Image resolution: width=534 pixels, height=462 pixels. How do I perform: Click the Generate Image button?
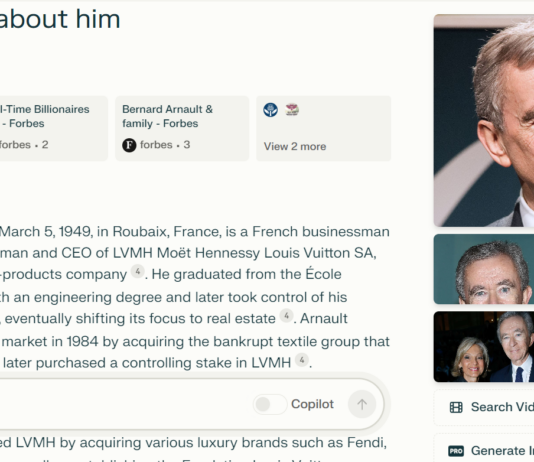pyautogui.click(x=484, y=448)
